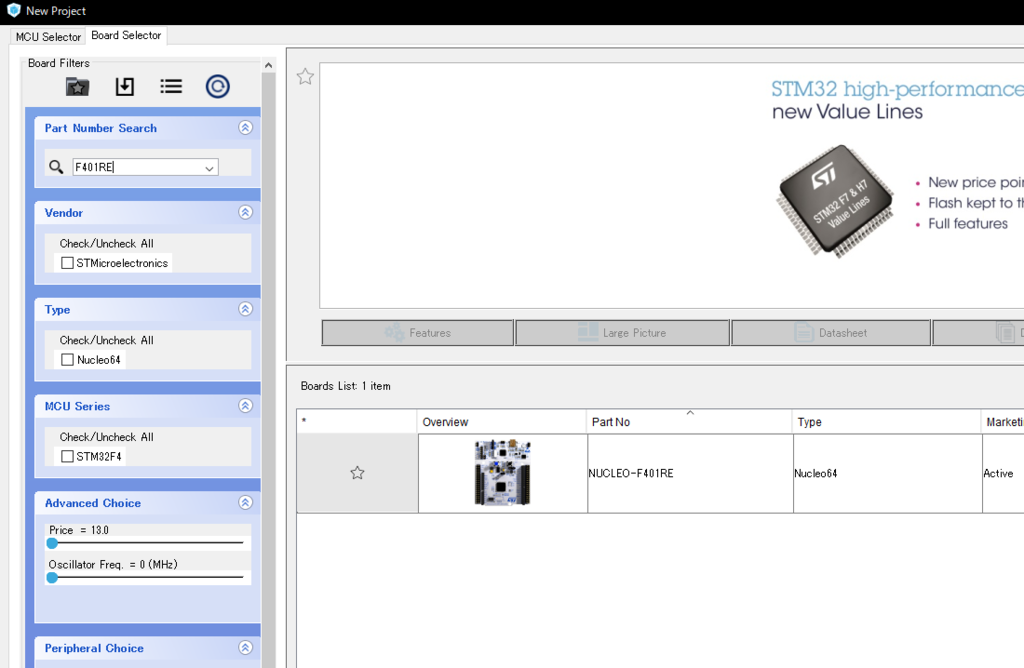Toggle the STM32F4 series checkbox
This screenshot has height=668, width=1024.
pos(67,456)
